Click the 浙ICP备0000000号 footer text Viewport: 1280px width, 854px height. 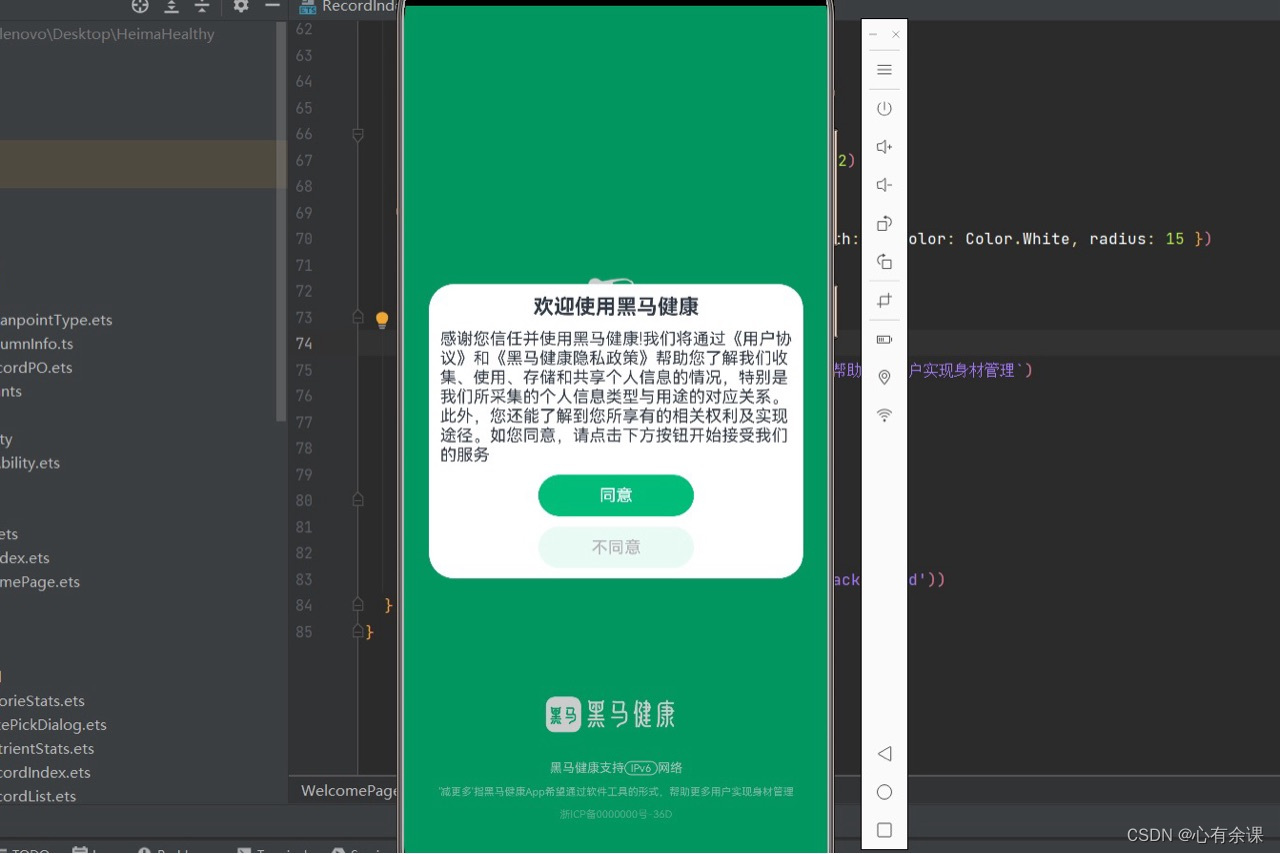616,814
